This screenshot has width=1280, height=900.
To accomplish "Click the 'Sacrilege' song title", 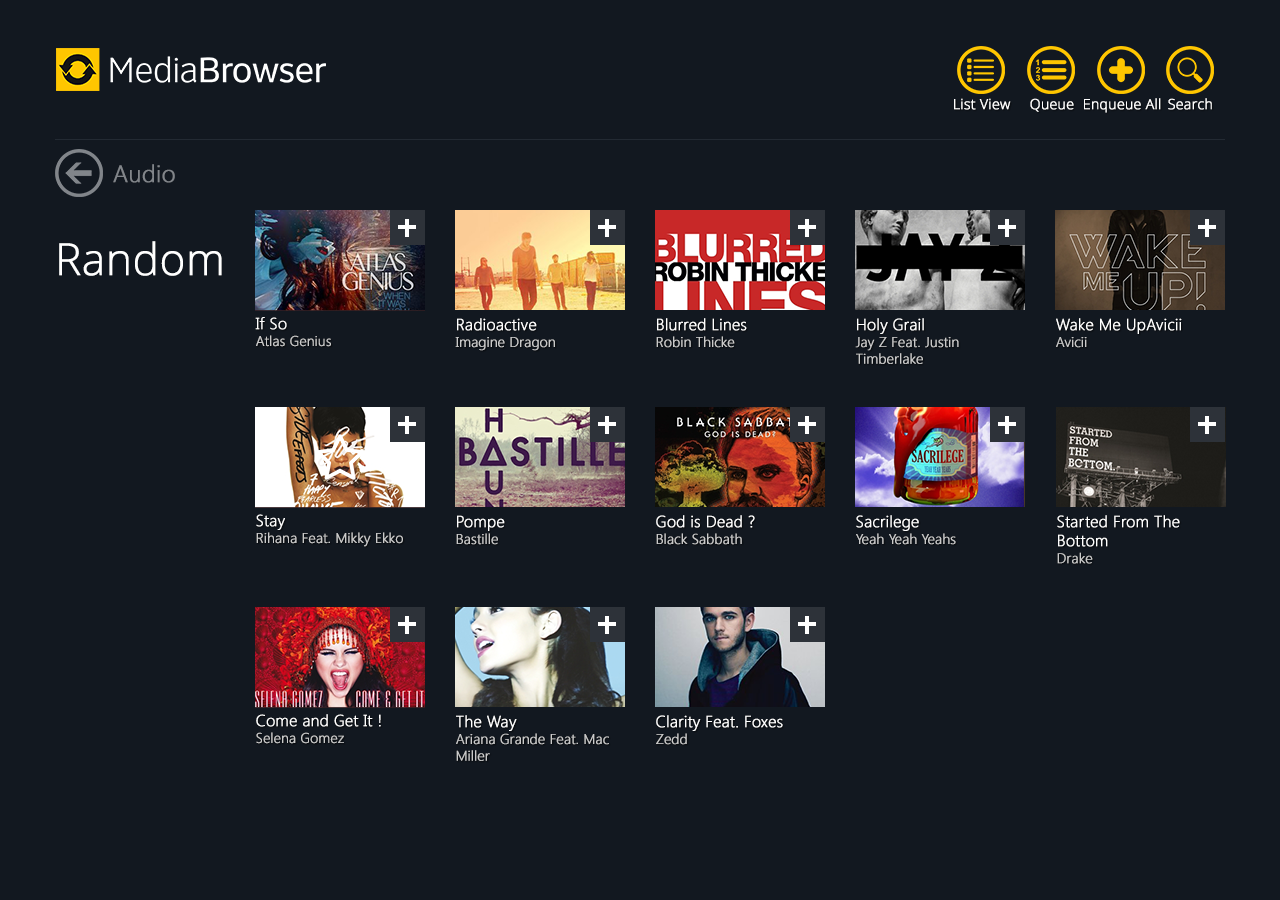I will tap(887, 522).
